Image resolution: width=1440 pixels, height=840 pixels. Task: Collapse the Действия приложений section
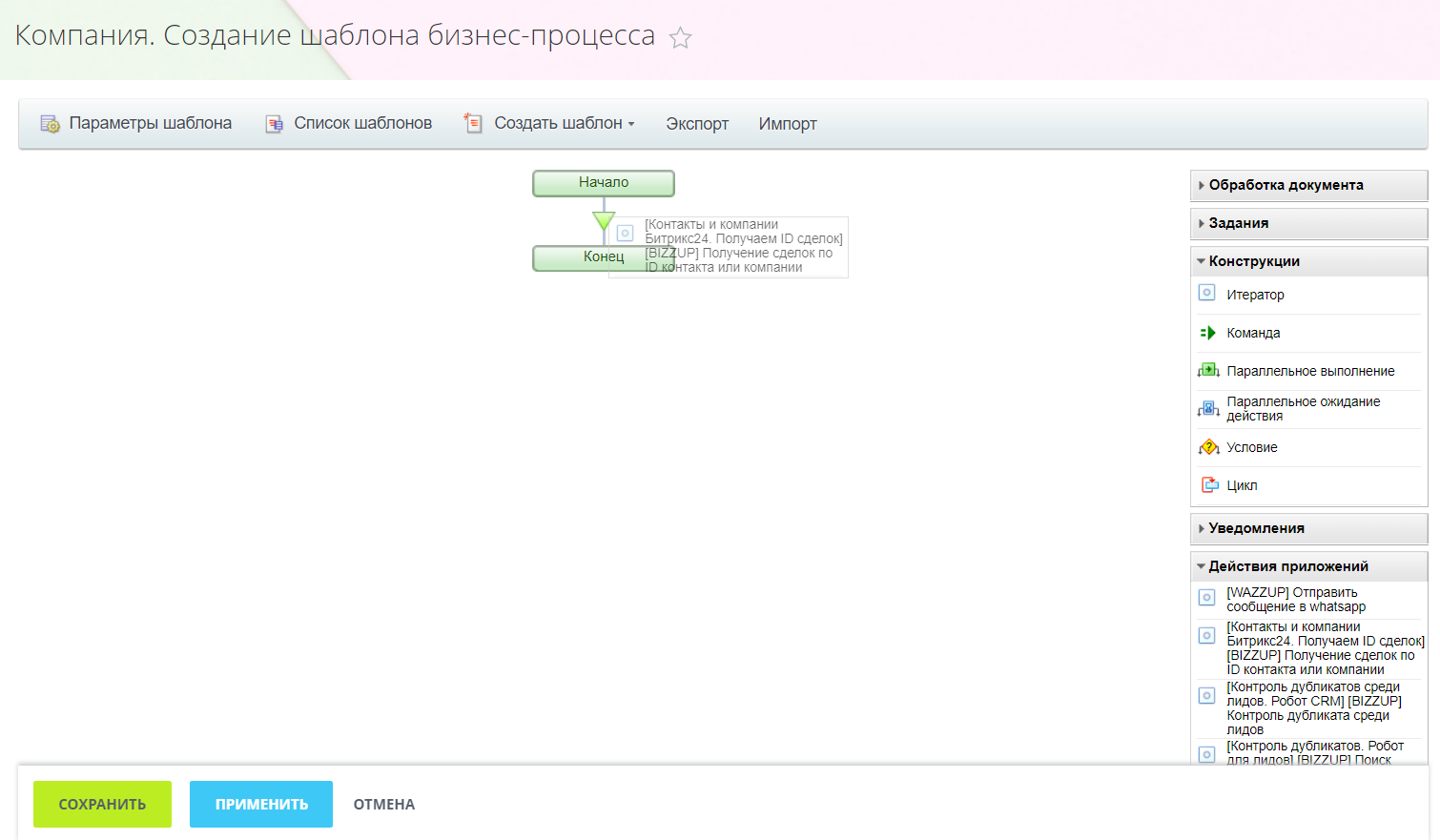tap(1308, 566)
